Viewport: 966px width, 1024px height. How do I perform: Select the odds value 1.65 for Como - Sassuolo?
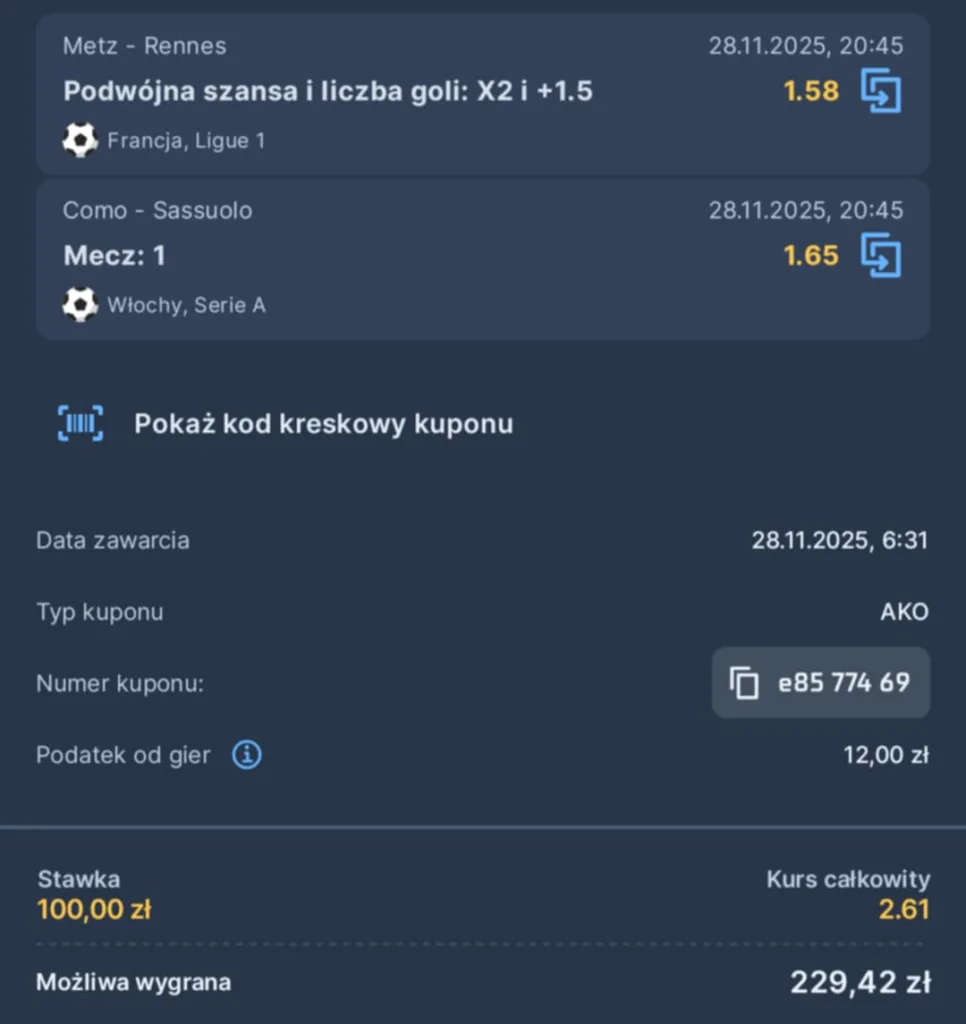811,255
